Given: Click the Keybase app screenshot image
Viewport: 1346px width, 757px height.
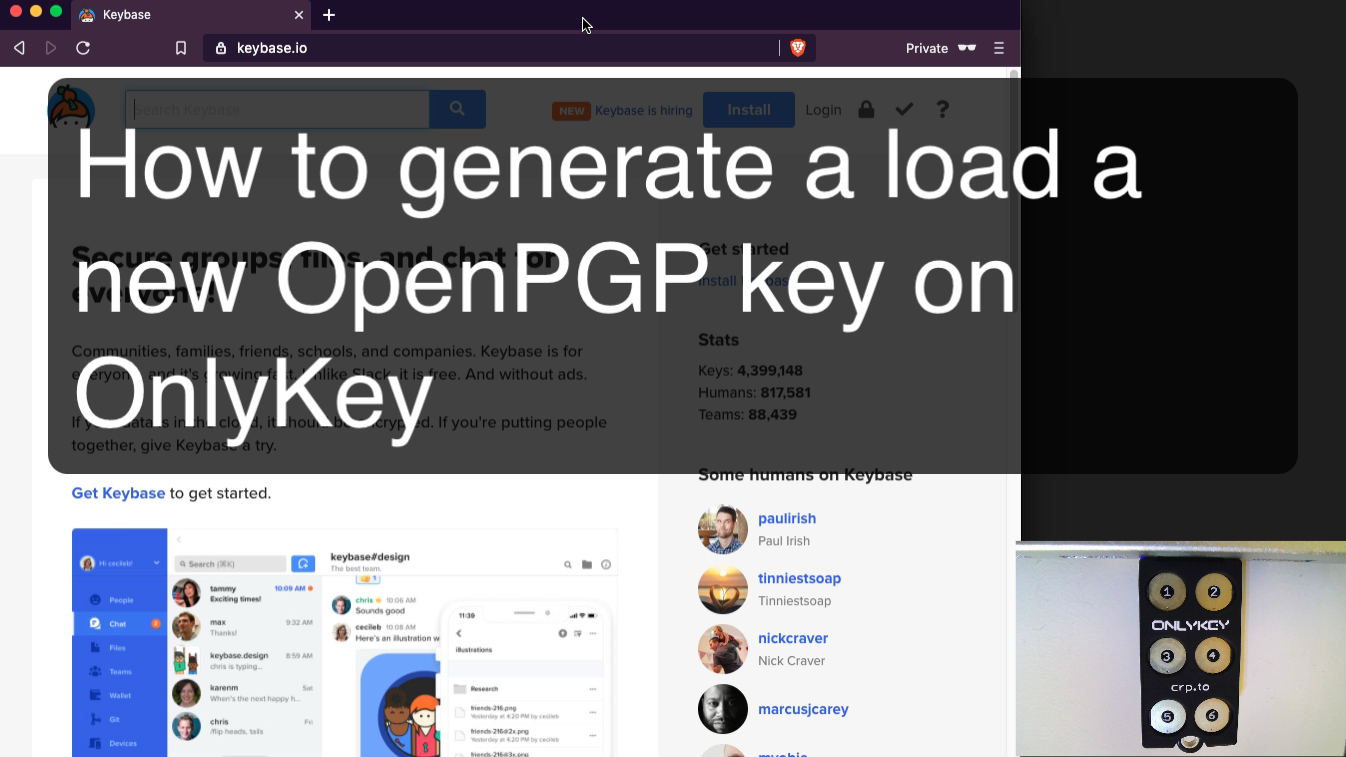Looking at the screenshot, I should pyautogui.click(x=345, y=642).
